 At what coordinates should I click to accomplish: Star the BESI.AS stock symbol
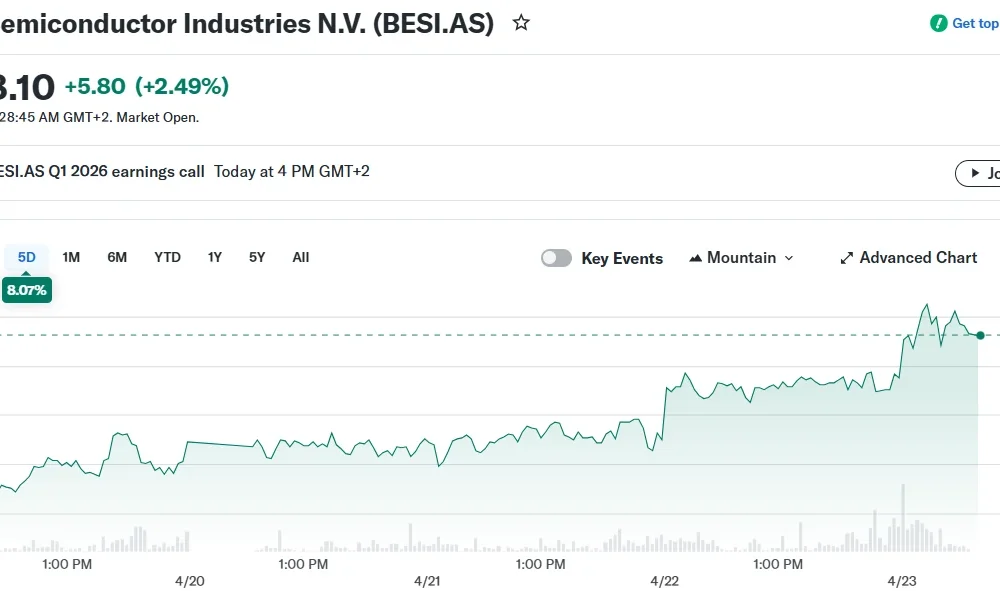point(521,22)
